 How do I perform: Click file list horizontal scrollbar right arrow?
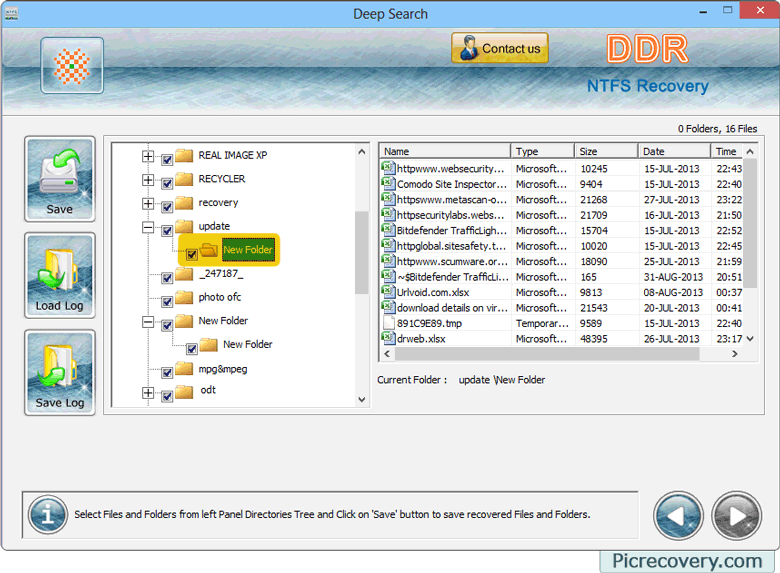point(735,354)
